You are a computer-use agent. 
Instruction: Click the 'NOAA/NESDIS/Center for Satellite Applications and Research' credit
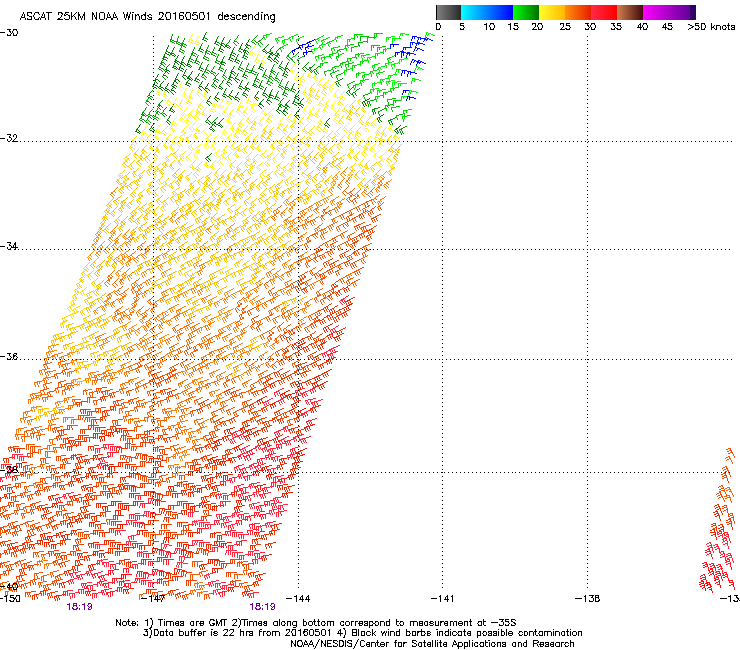coord(432,644)
